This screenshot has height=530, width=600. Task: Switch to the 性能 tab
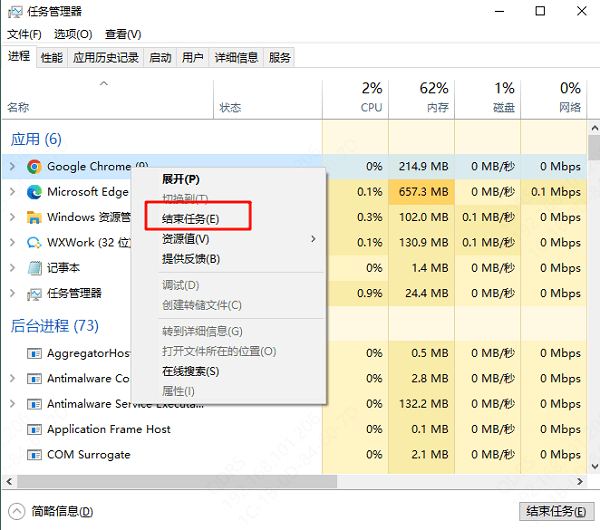(51, 58)
